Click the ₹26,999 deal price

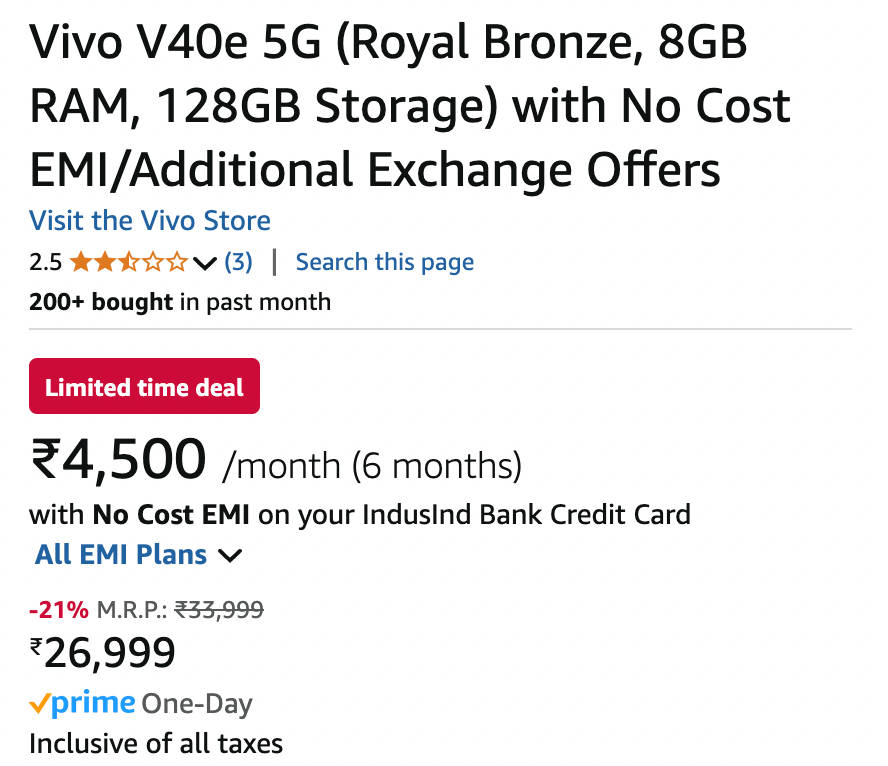(103, 653)
